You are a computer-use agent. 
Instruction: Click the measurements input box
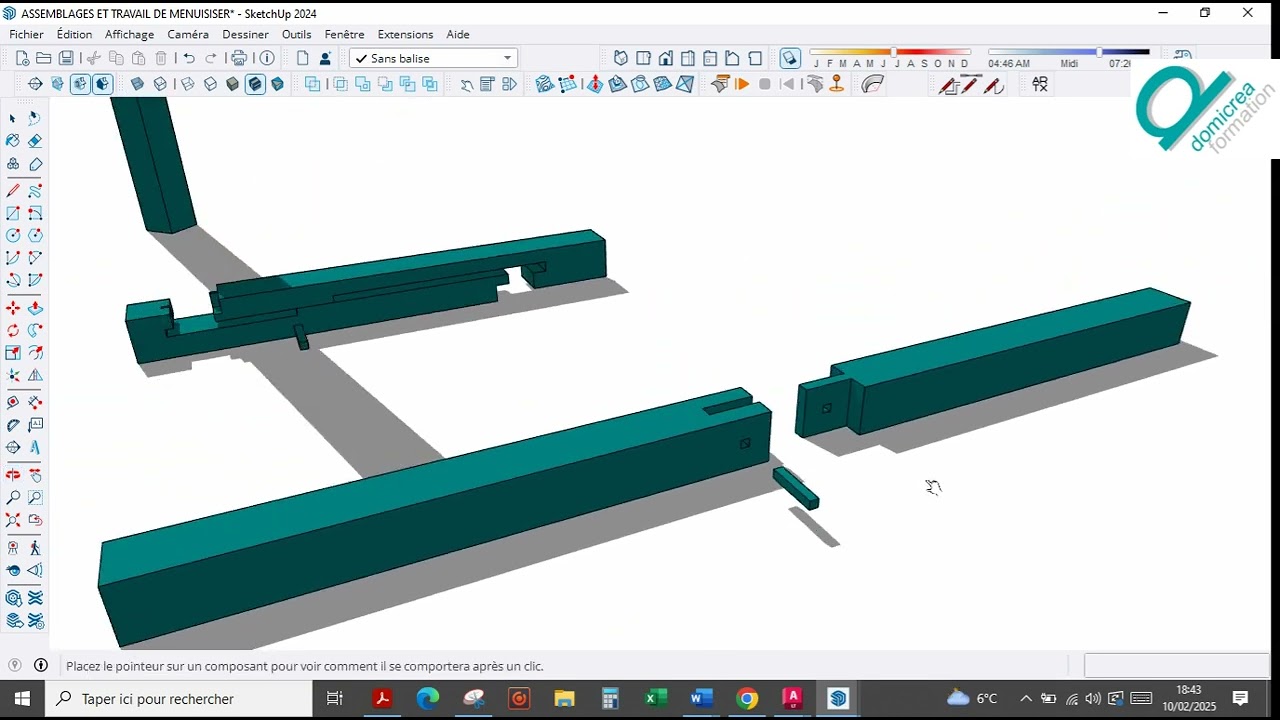coord(1176,665)
